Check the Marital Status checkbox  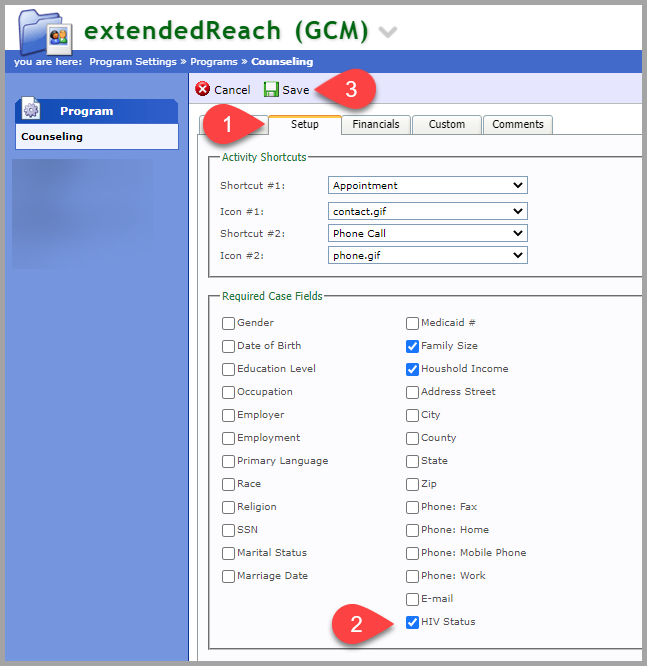[228, 553]
